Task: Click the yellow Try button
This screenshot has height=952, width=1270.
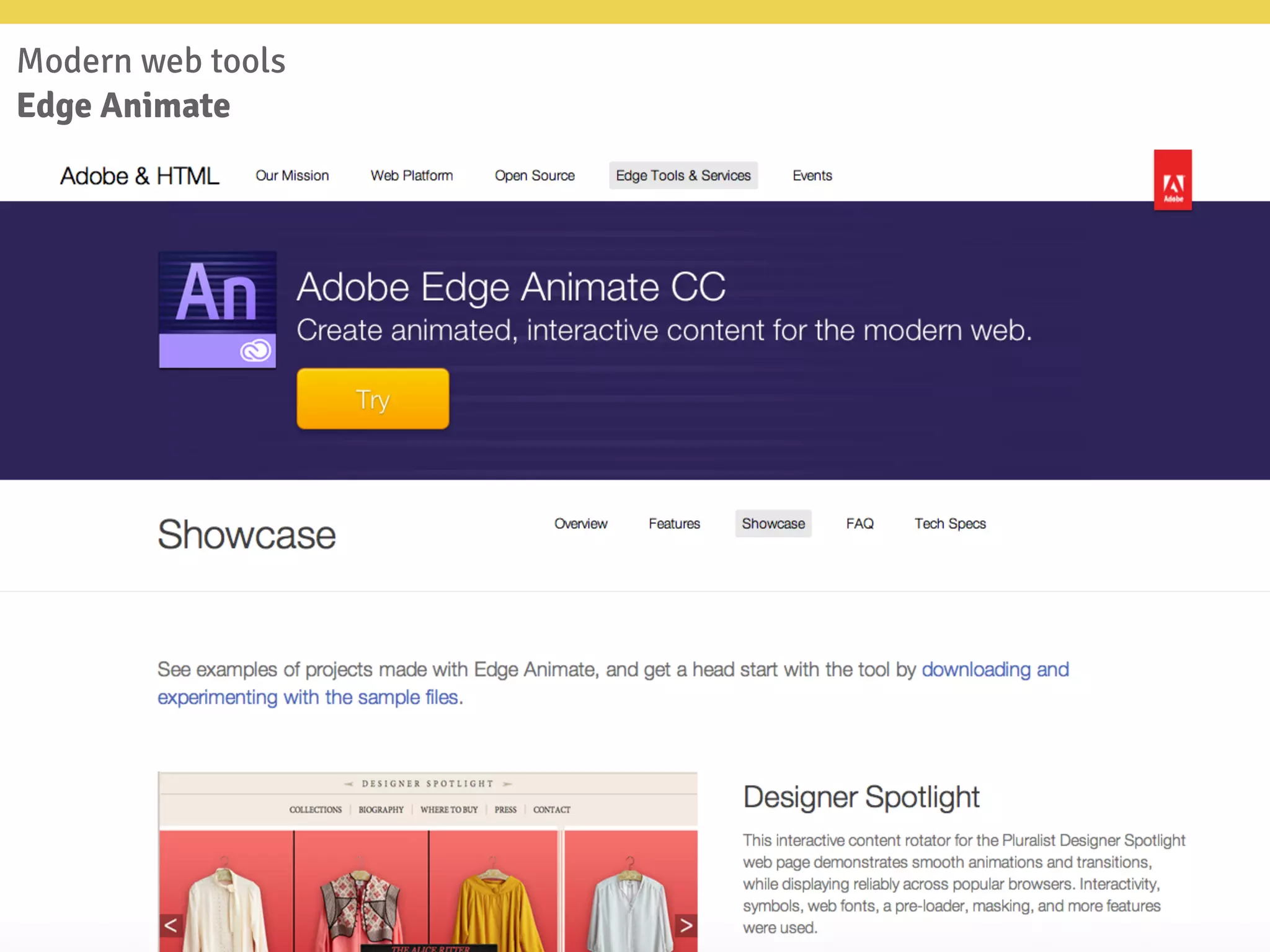Action: 373,399
